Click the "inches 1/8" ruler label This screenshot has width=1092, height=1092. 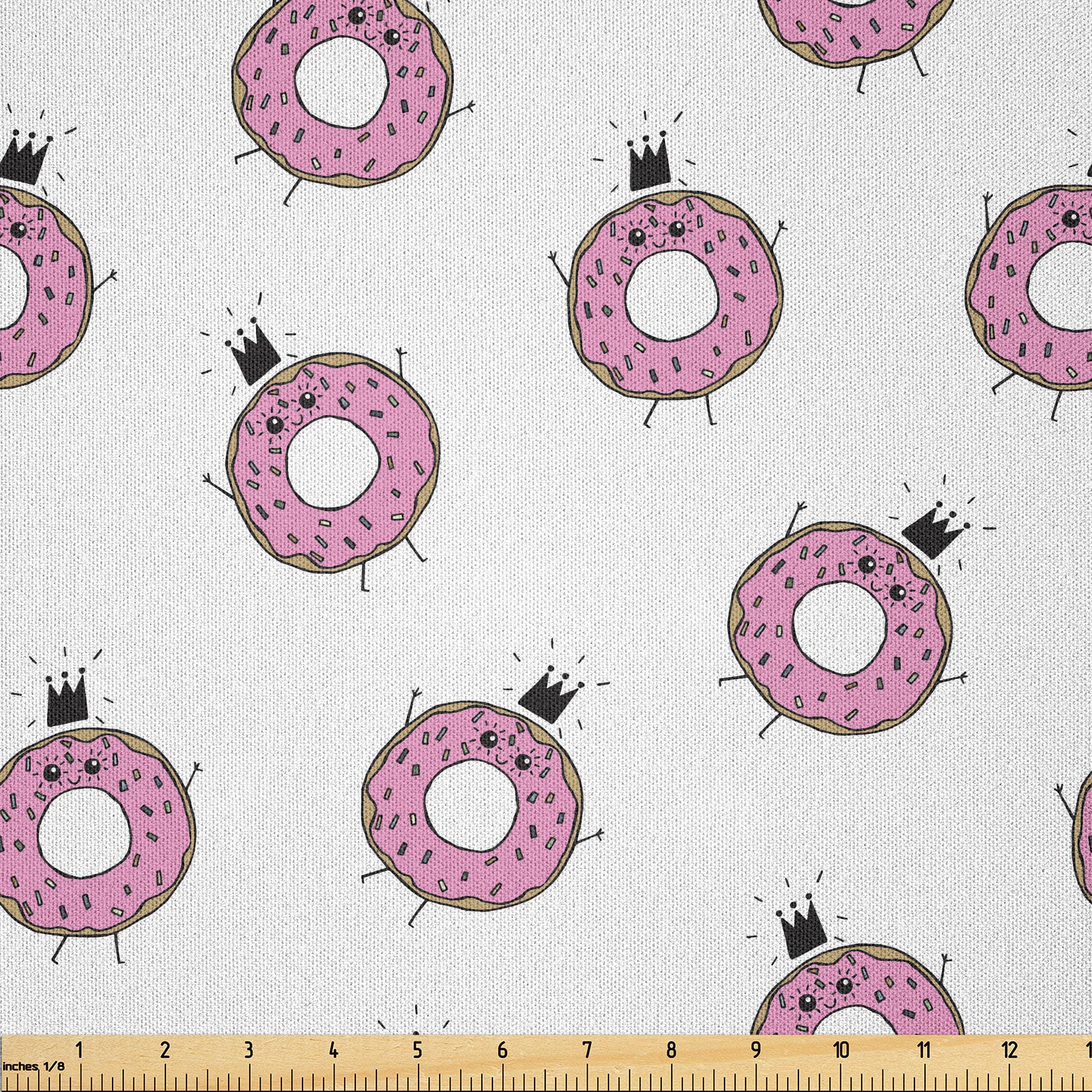(x=34, y=1067)
